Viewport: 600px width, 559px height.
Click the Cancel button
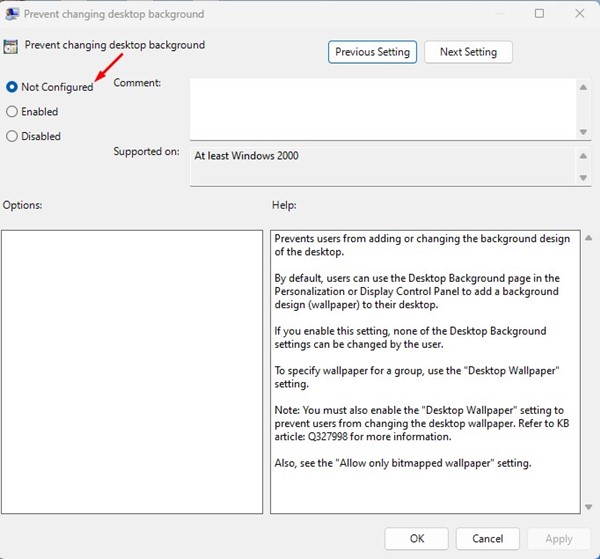pyautogui.click(x=488, y=539)
